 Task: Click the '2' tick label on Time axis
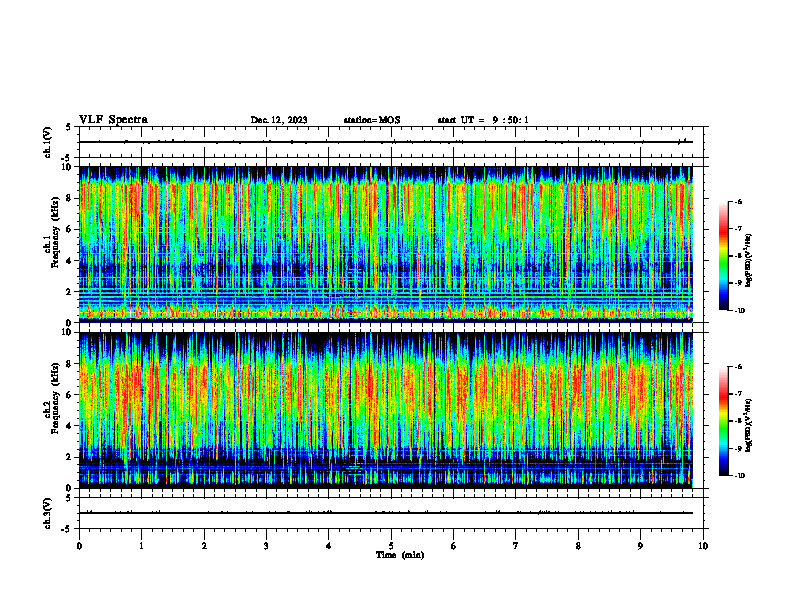[x=204, y=546]
